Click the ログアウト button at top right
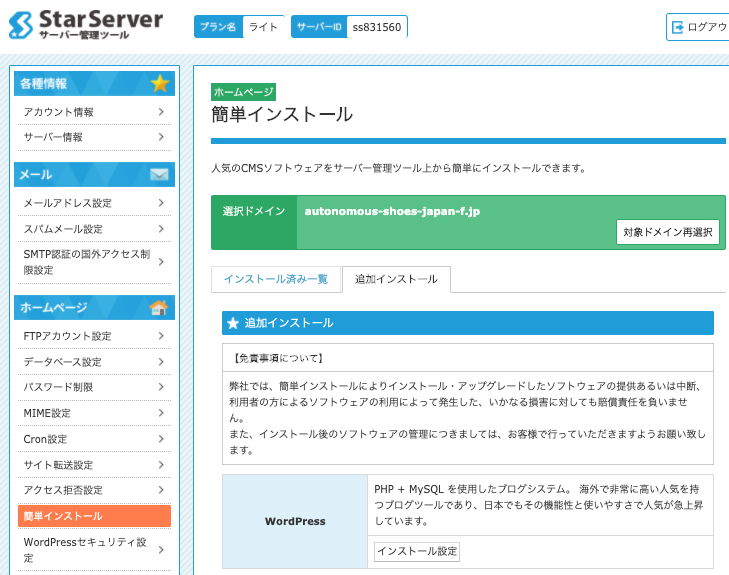Viewport: 729px width, 575px height. click(699, 27)
